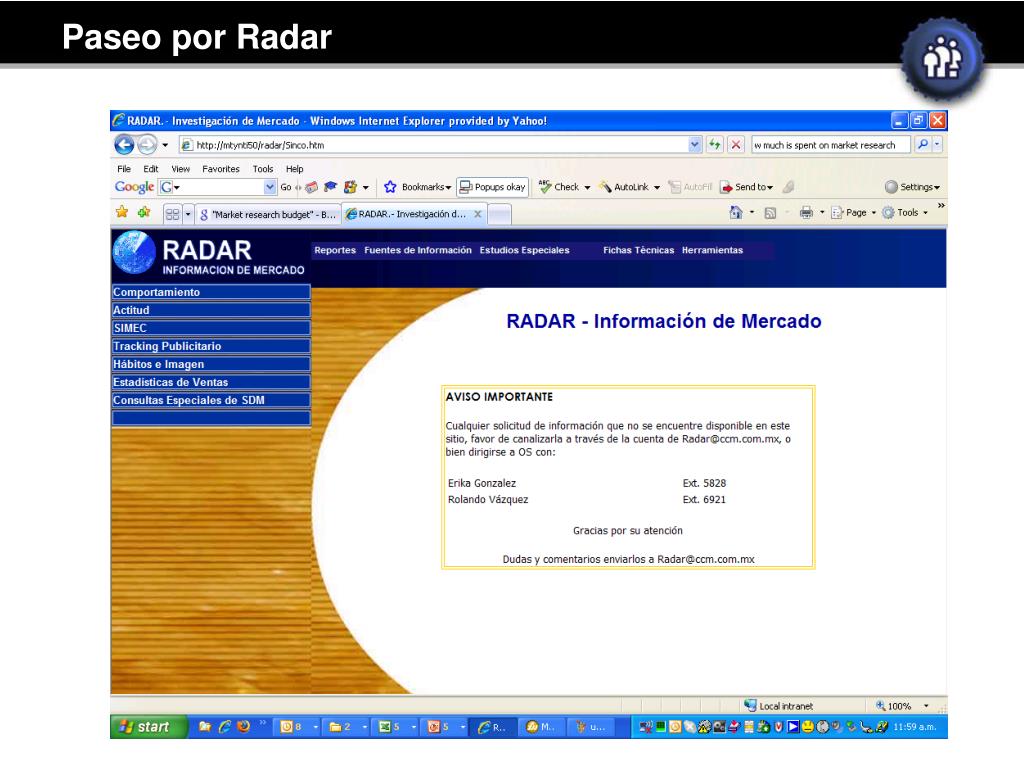Open the Favorites menu
The image size is (1024, 768).
[221, 168]
